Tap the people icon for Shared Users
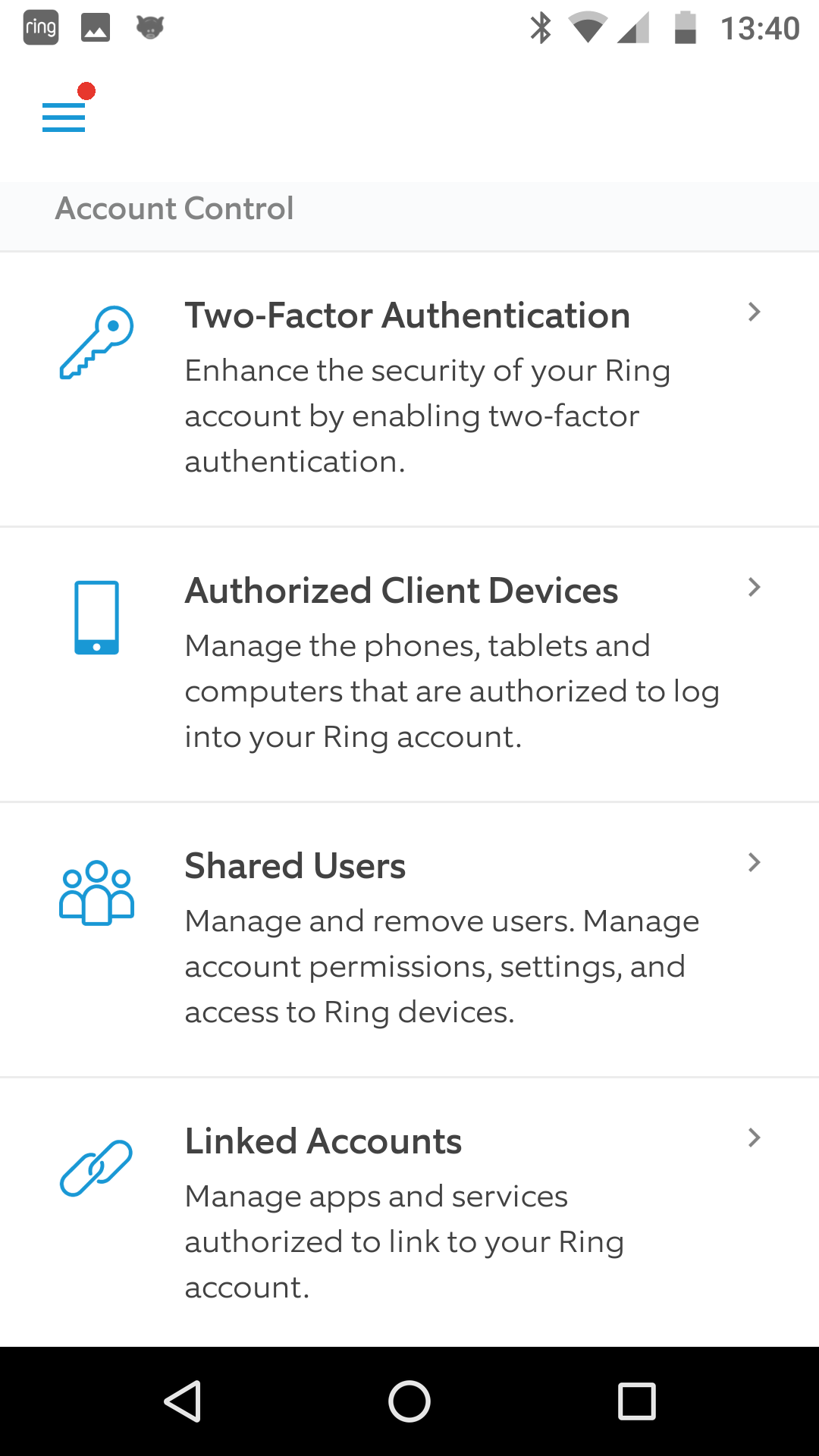 (x=96, y=893)
